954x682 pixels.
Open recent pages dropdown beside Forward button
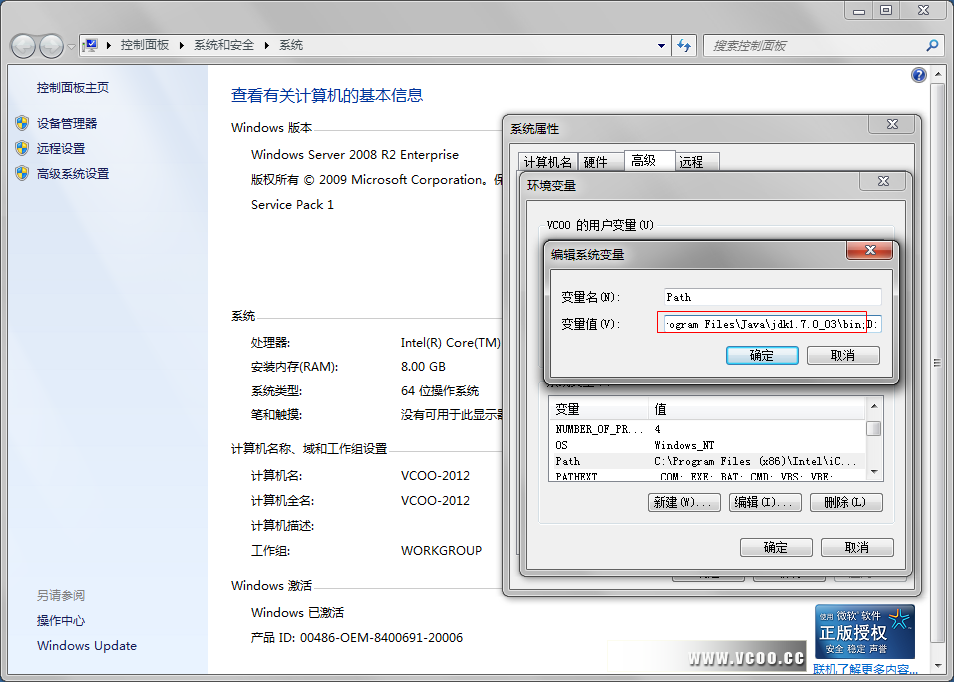coord(71,47)
